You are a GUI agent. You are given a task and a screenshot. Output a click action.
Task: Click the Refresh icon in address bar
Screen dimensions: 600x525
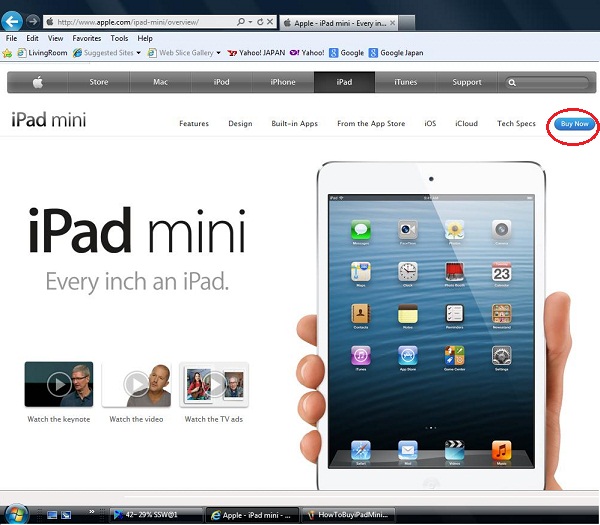point(260,22)
